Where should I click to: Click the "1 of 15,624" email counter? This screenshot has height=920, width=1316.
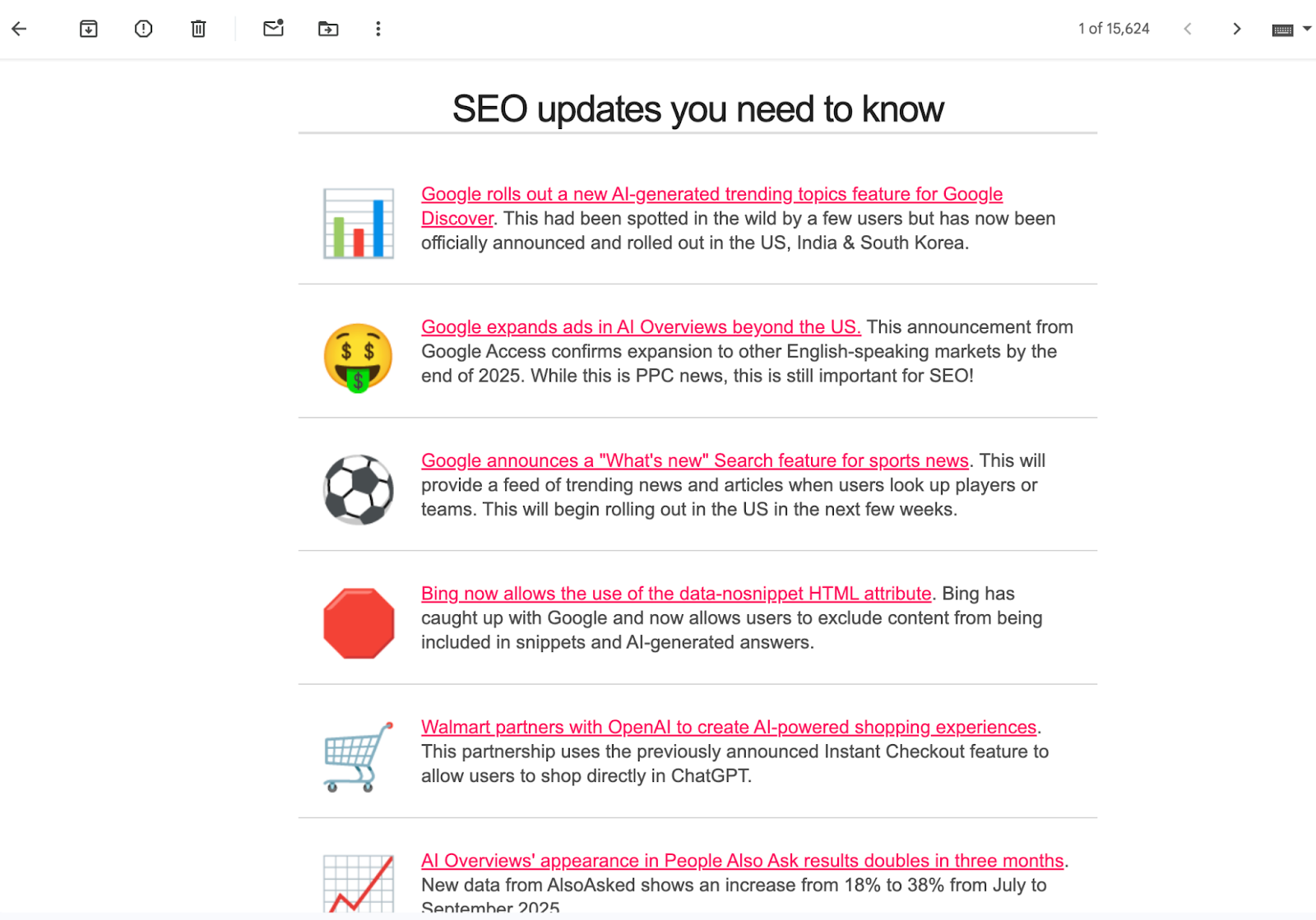pos(1114,29)
